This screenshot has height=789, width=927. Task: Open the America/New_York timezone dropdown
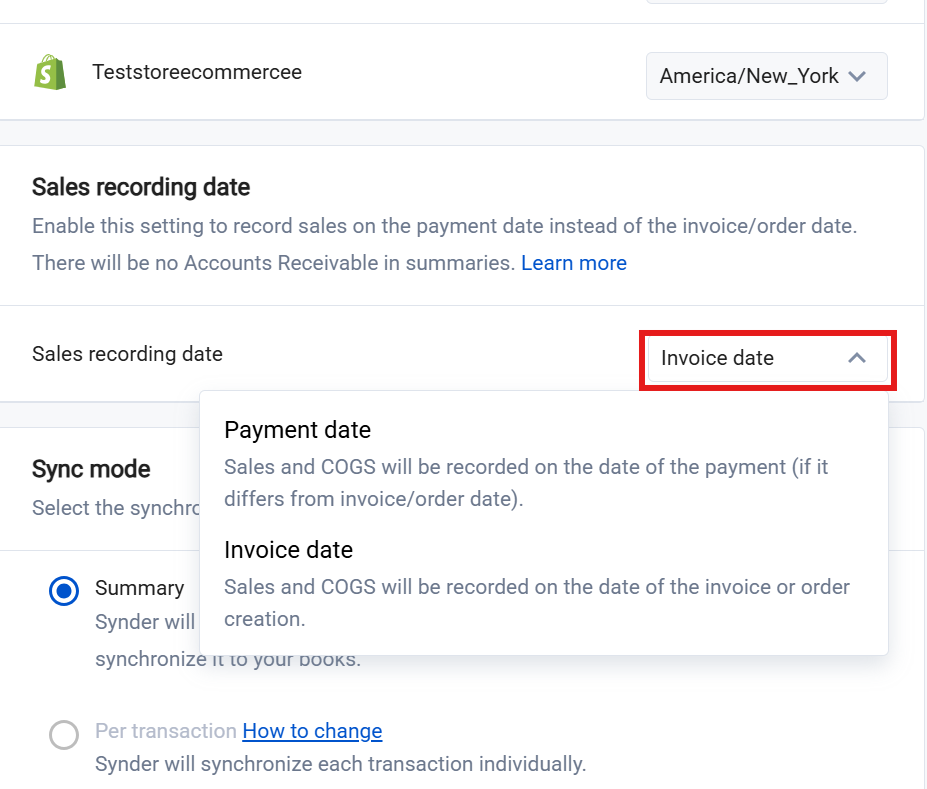(x=766, y=76)
